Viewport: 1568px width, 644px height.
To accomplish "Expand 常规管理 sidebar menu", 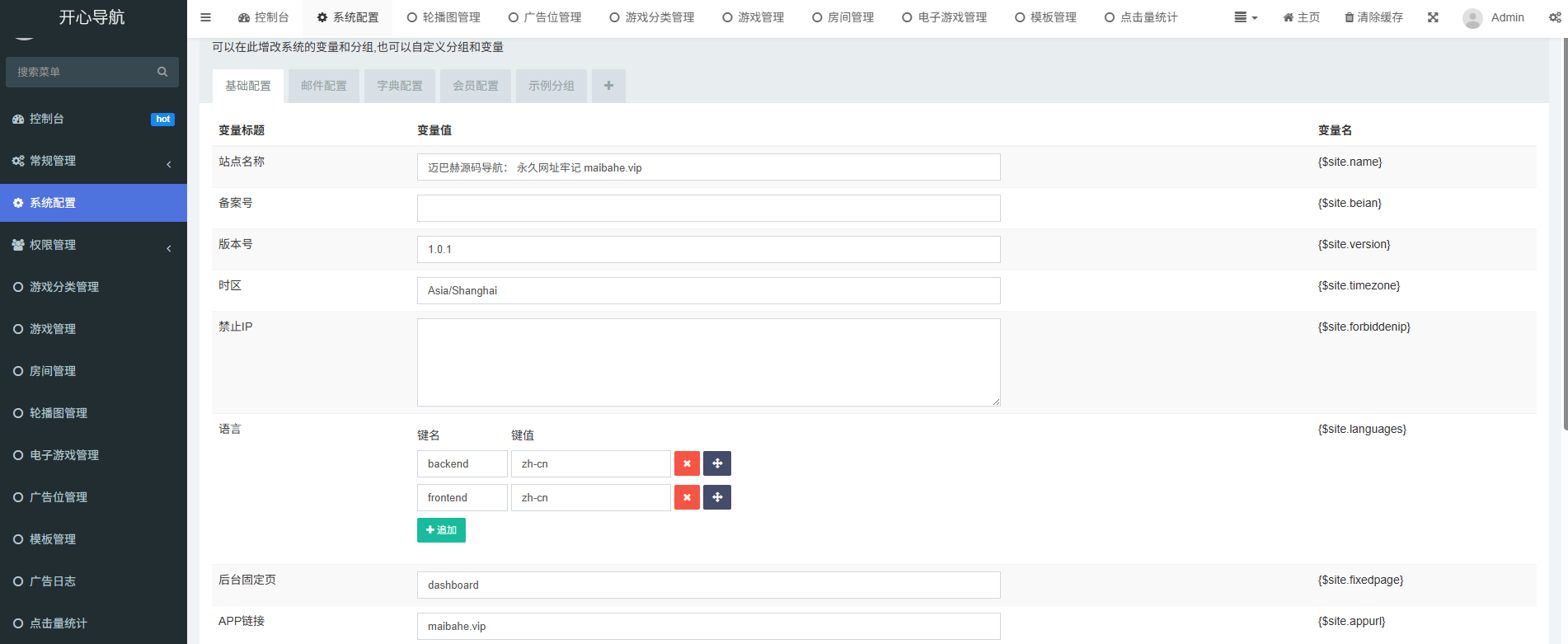I will point(93,161).
